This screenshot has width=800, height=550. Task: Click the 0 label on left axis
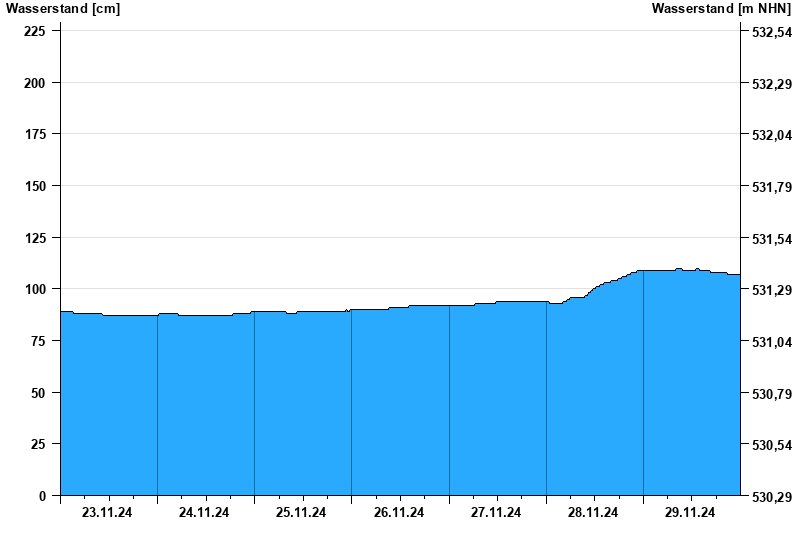point(42,496)
